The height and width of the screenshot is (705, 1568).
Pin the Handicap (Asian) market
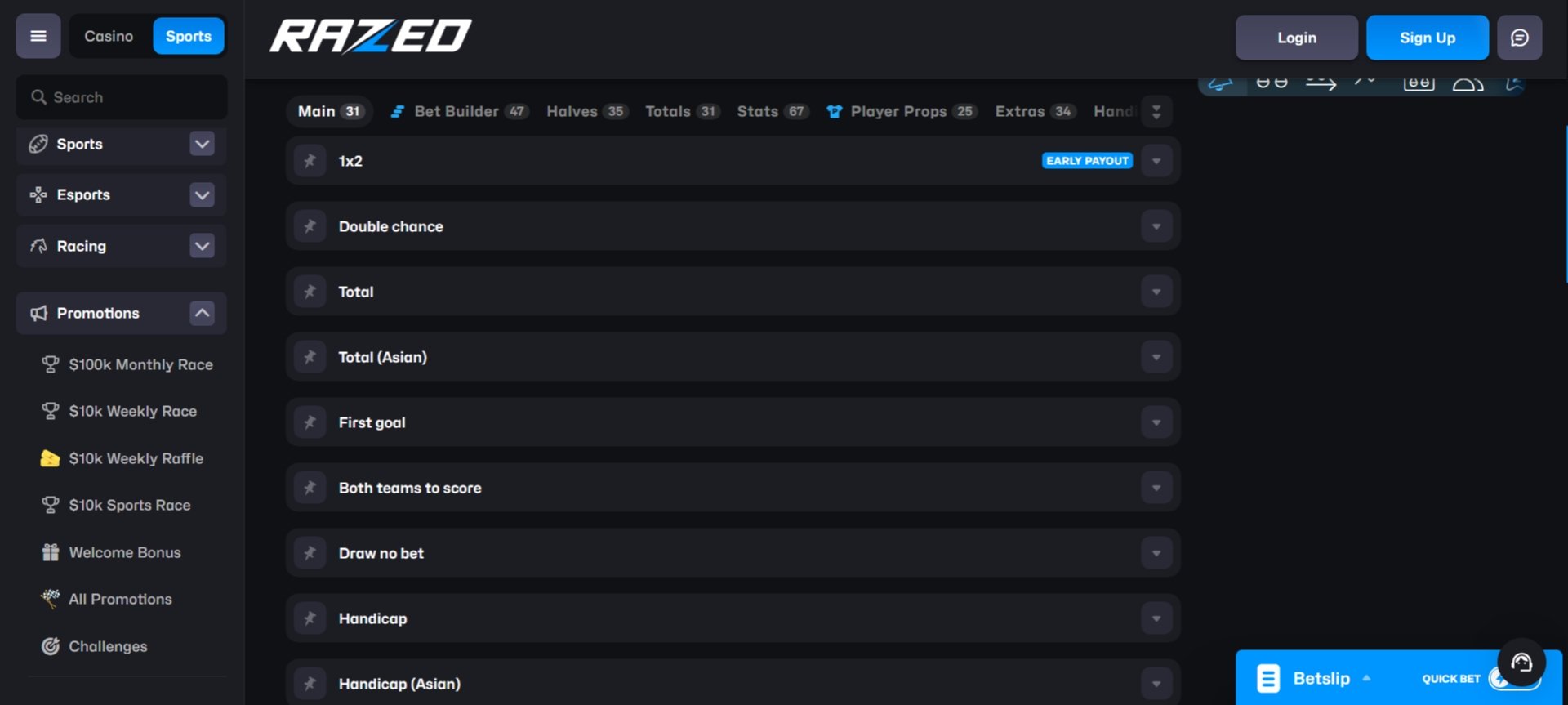pos(310,684)
